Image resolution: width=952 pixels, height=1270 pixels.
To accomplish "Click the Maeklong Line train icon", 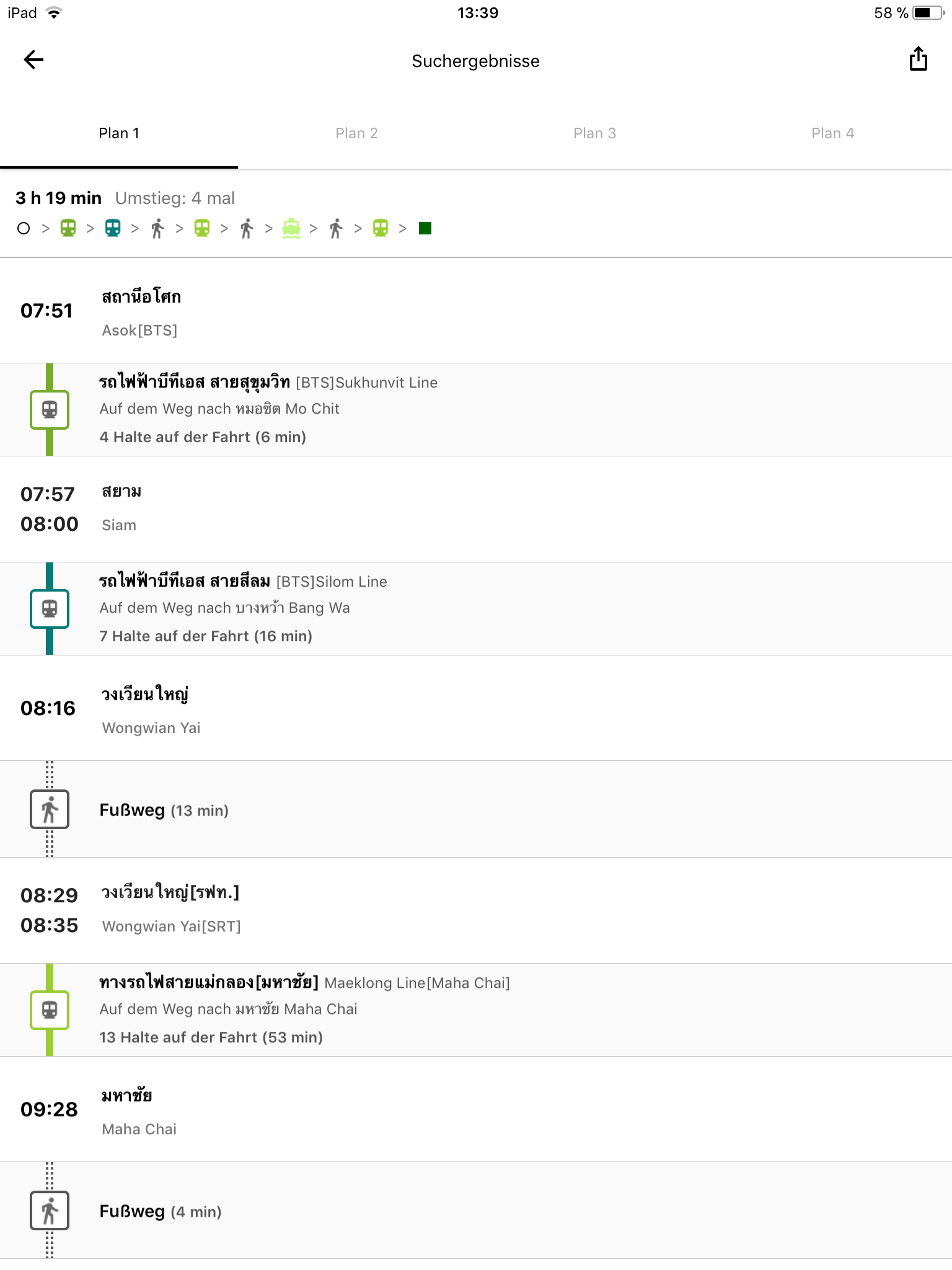I will point(50,1010).
